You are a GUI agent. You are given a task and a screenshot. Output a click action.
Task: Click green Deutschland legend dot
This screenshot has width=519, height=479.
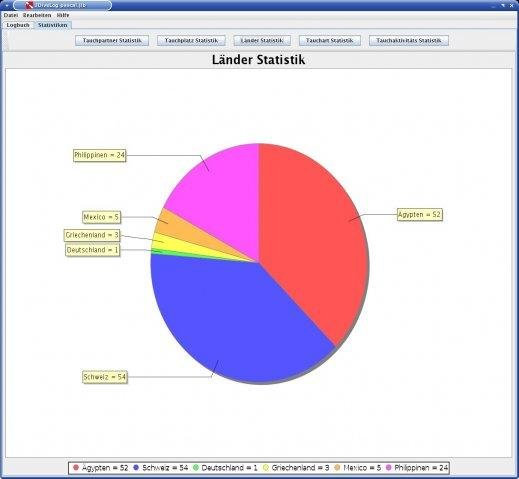point(196,468)
